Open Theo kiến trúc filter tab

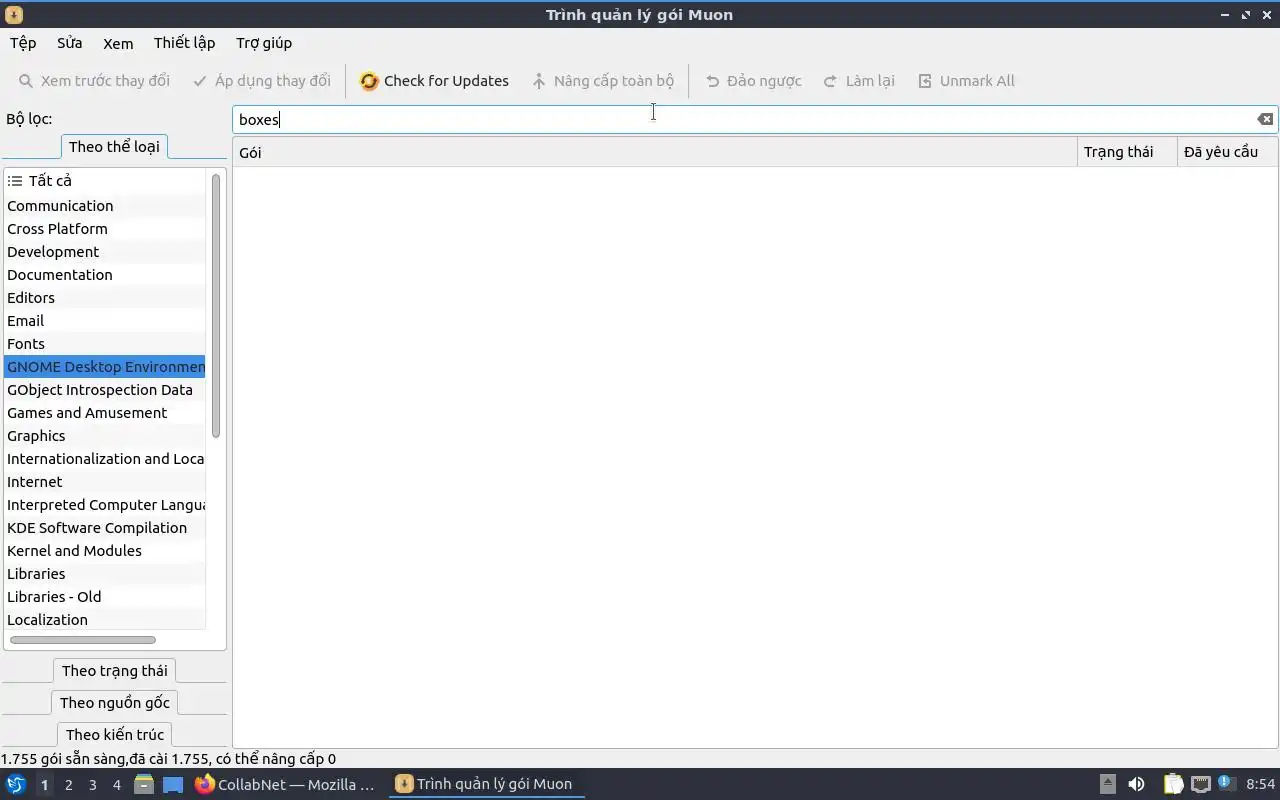tap(115, 735)
